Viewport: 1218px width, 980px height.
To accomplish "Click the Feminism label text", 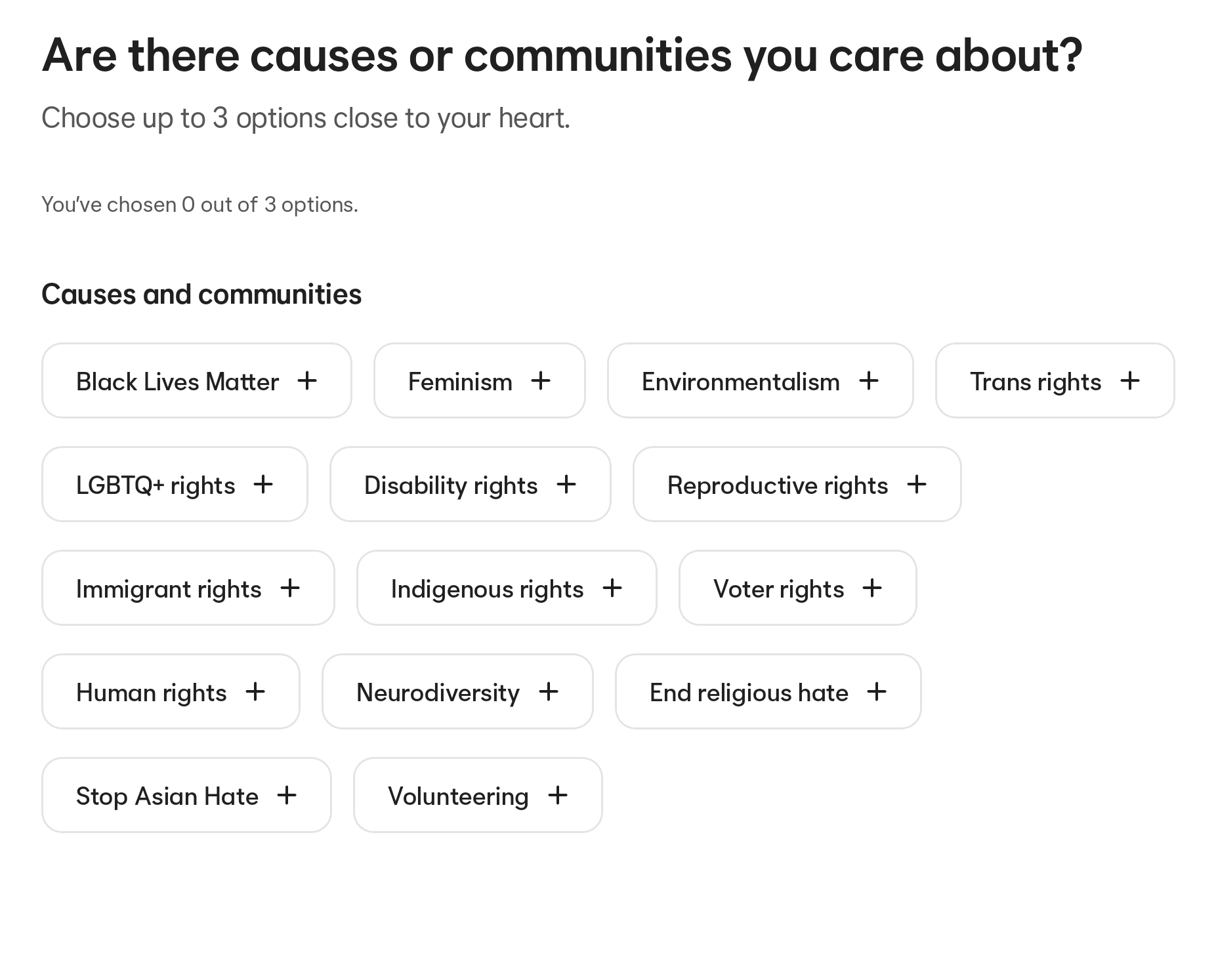I will tap(460, 382).
